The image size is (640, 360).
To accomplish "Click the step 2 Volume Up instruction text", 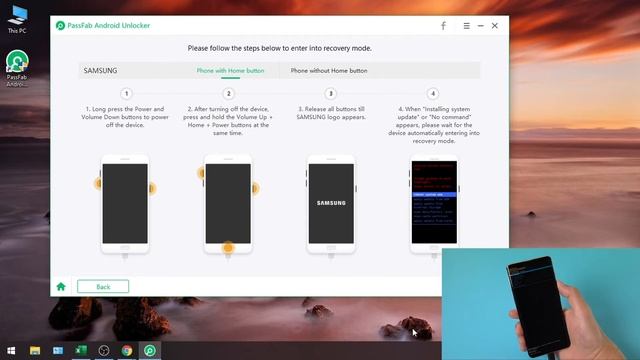I will (228, 121).
